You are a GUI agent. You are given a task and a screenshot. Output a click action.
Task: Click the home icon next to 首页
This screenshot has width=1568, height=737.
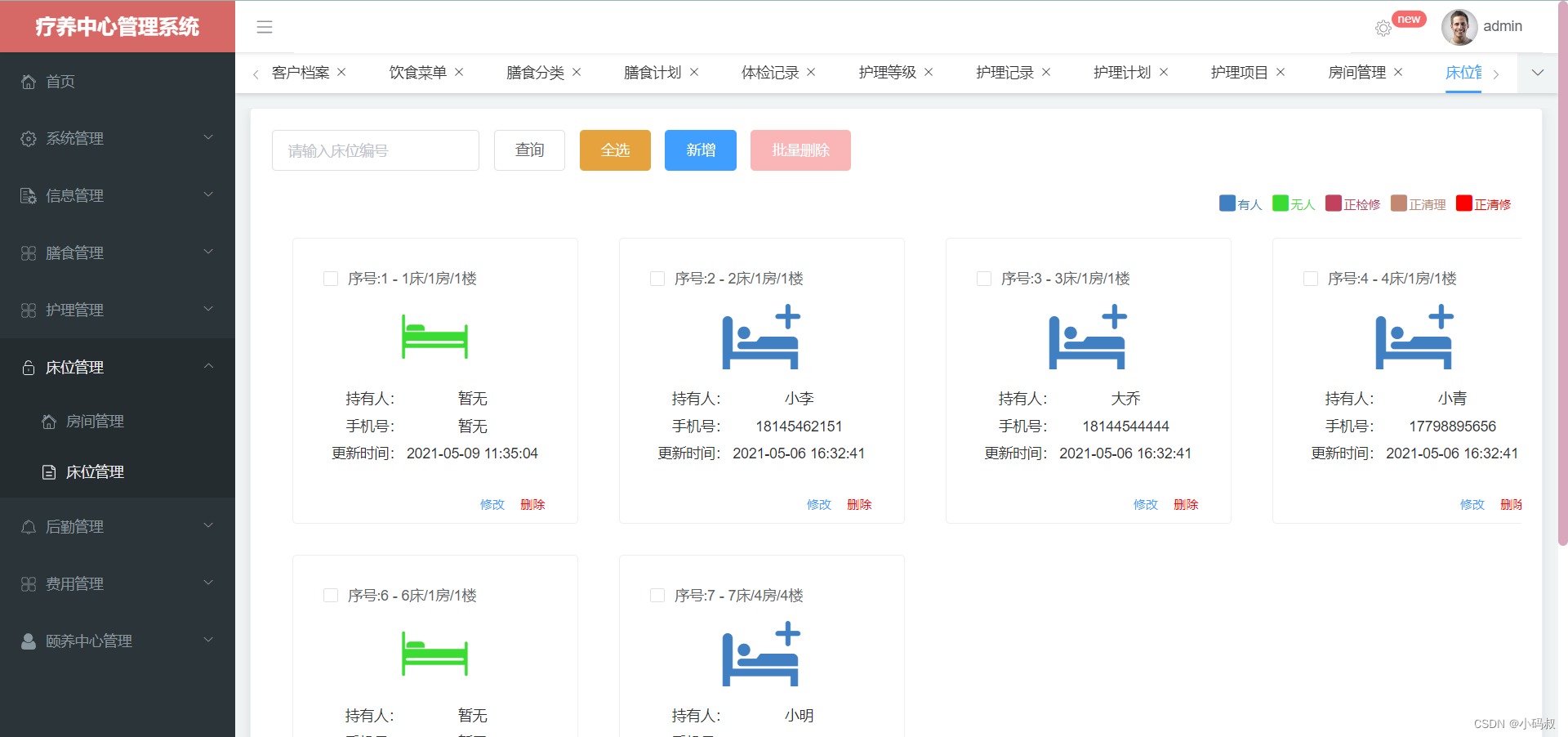[29, 82]
